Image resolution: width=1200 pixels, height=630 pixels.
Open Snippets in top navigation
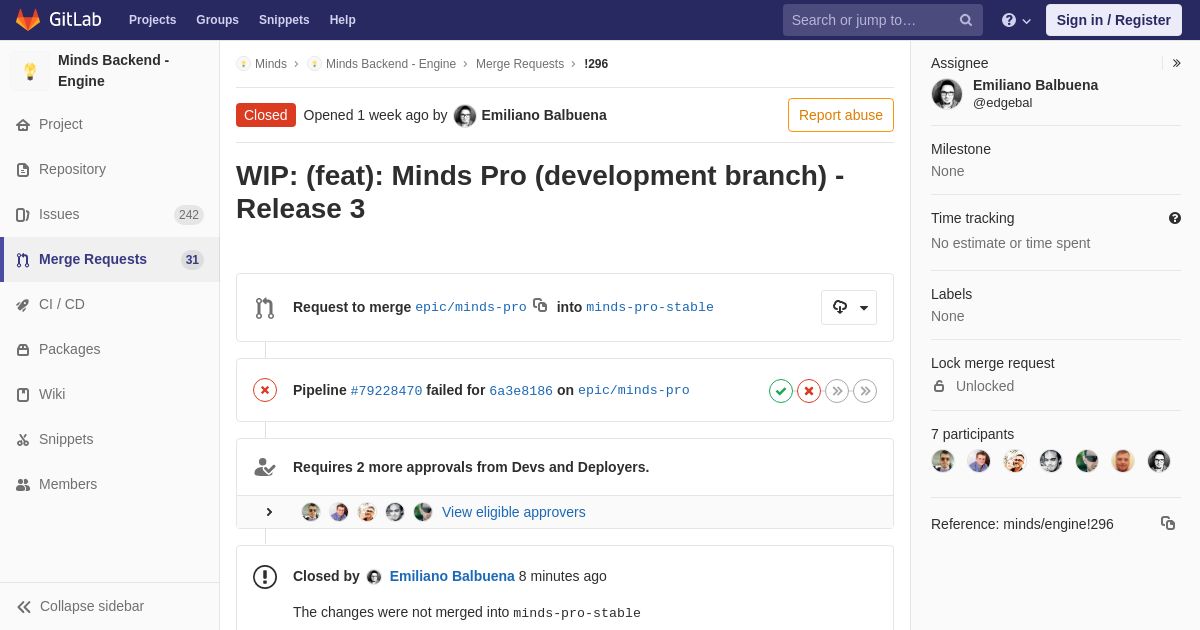[x=284, y=20]
